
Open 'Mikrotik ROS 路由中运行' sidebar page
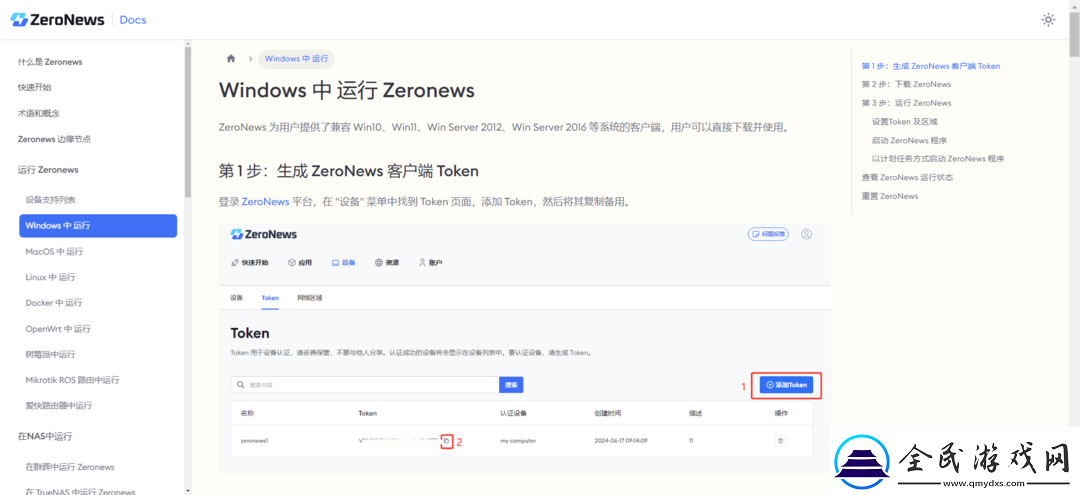click(x=72, y=379)
